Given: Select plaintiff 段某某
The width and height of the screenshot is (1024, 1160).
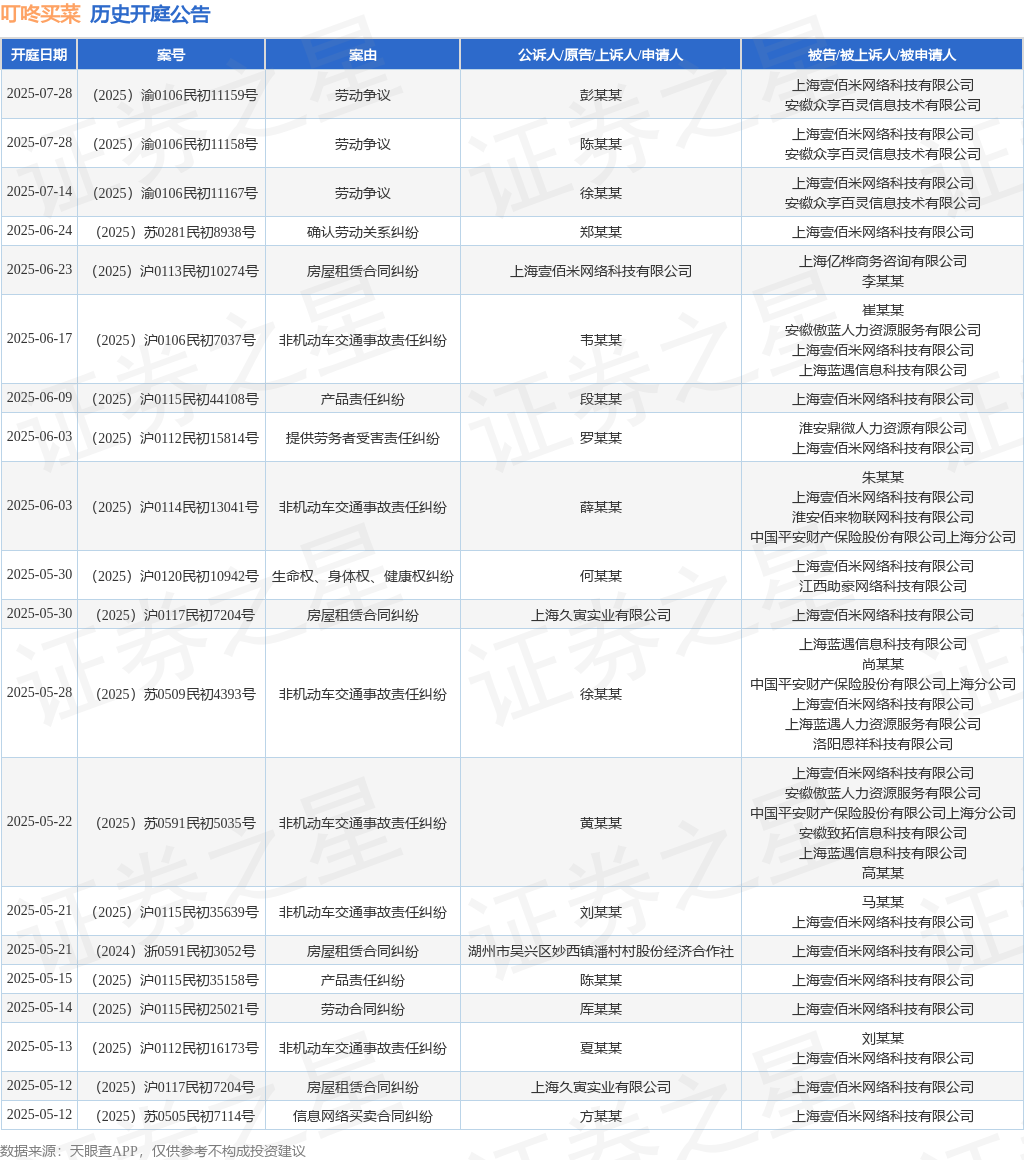Looking at the screenshot, I should [600, 399].
